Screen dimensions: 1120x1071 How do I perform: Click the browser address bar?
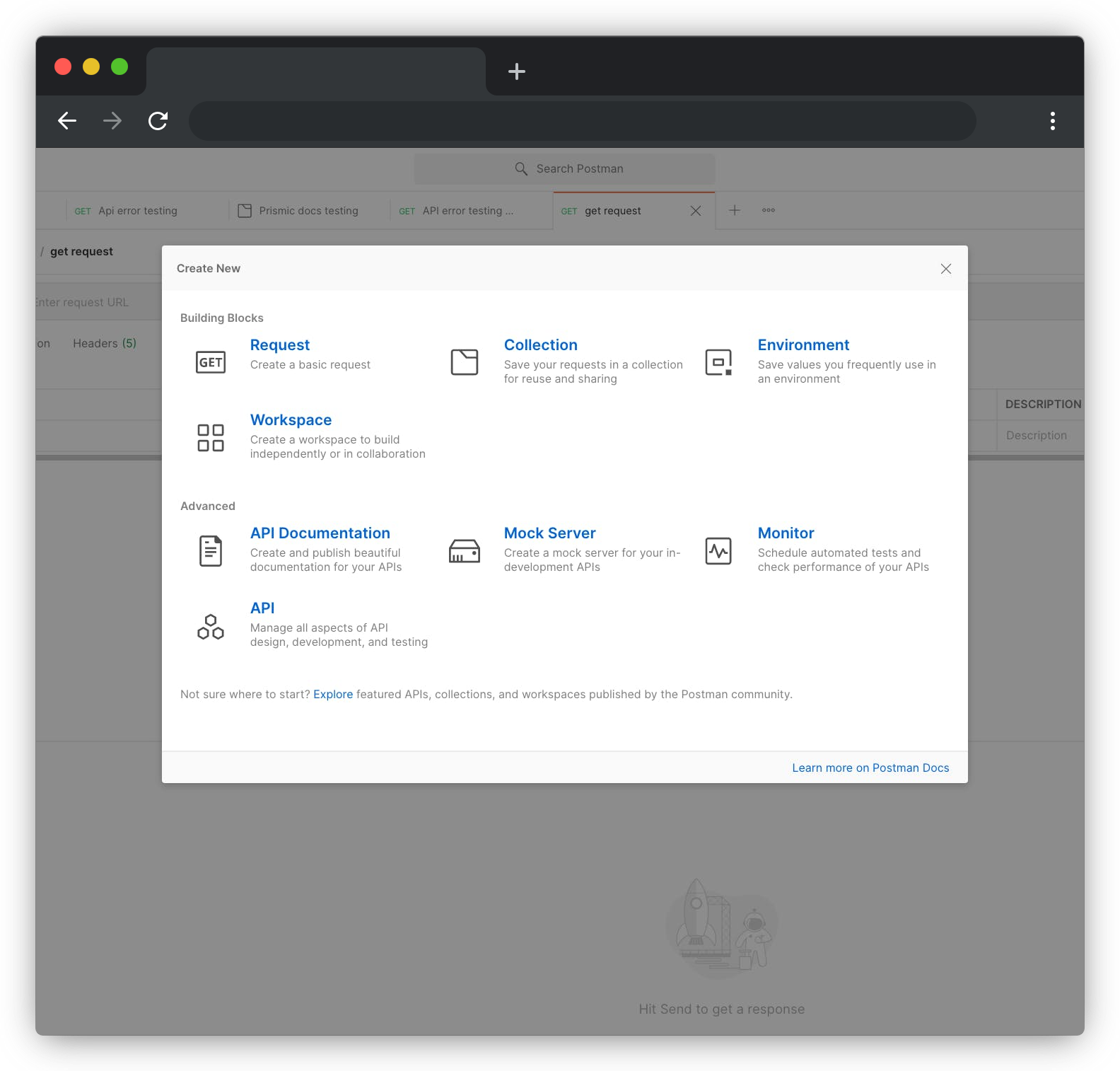click(x=583, y=121)
